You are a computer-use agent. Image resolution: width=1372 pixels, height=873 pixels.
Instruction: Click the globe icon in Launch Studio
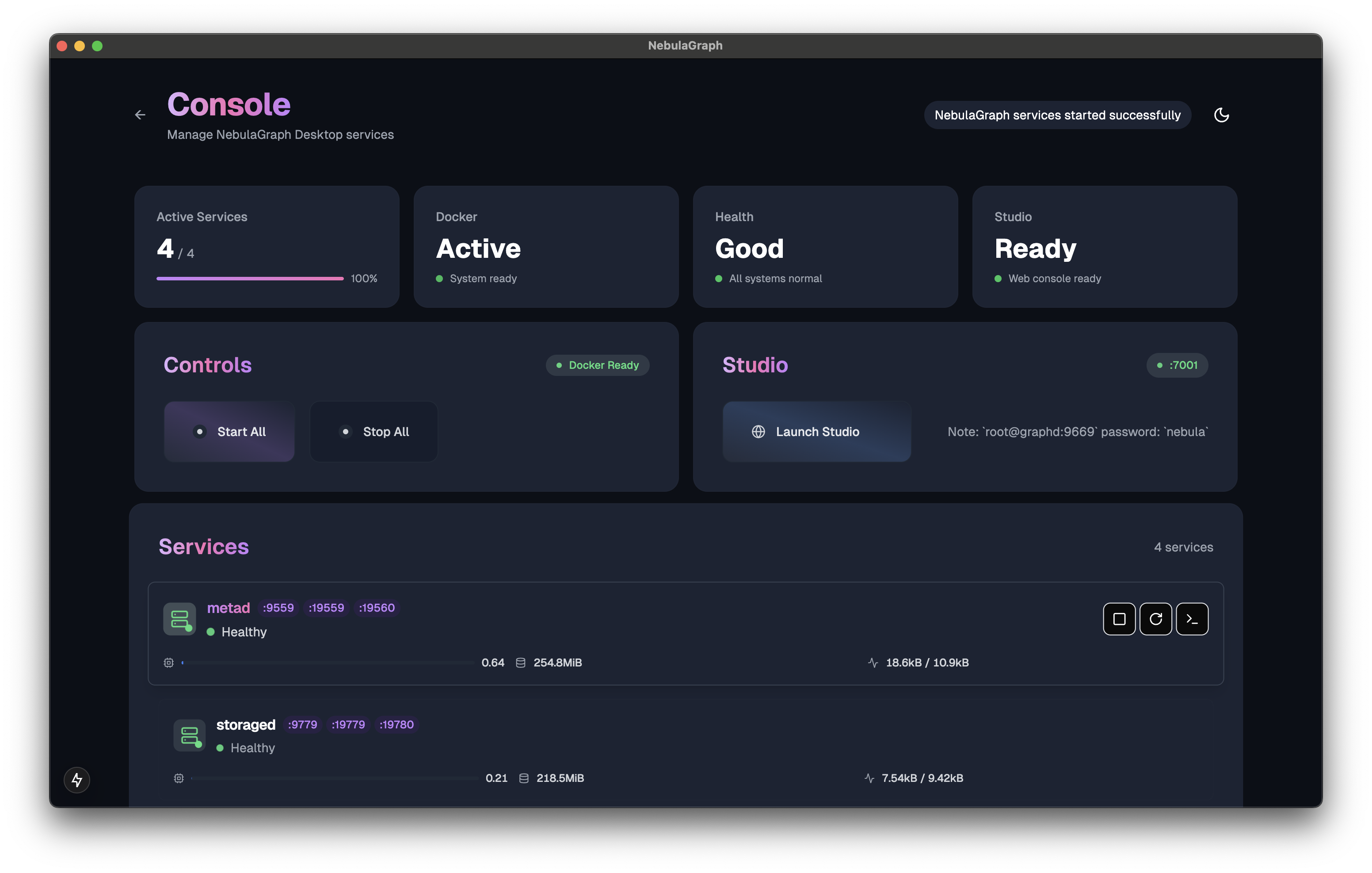[x=758, y=432]
